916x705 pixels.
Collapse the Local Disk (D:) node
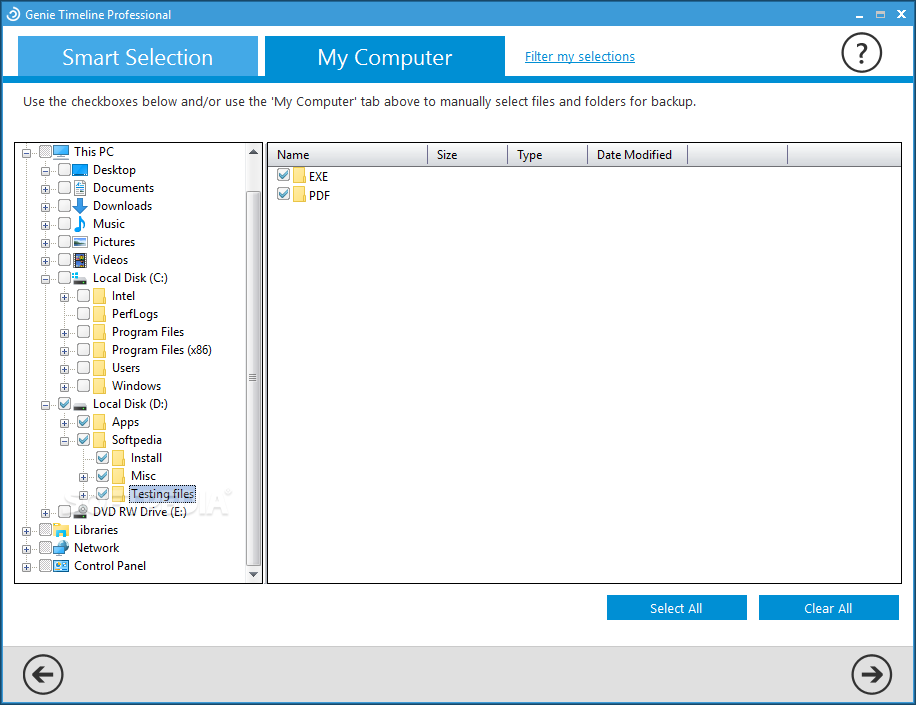(45, 405)
